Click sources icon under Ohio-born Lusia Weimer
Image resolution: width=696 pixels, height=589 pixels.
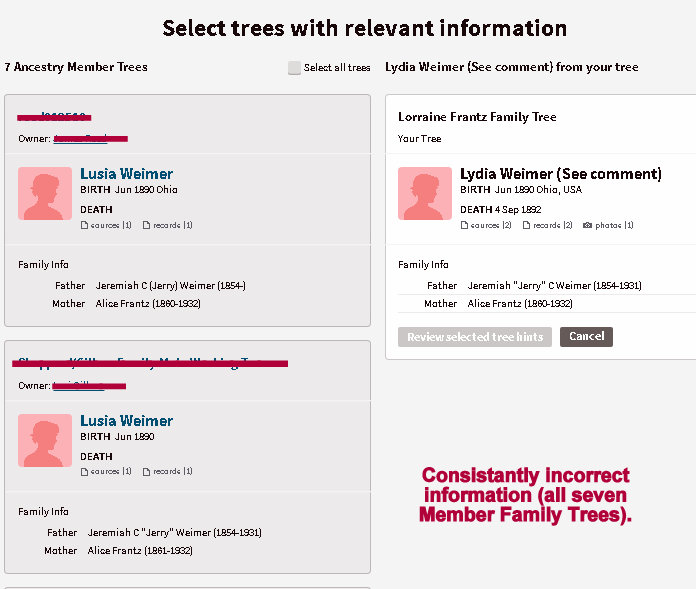(85, 225)
